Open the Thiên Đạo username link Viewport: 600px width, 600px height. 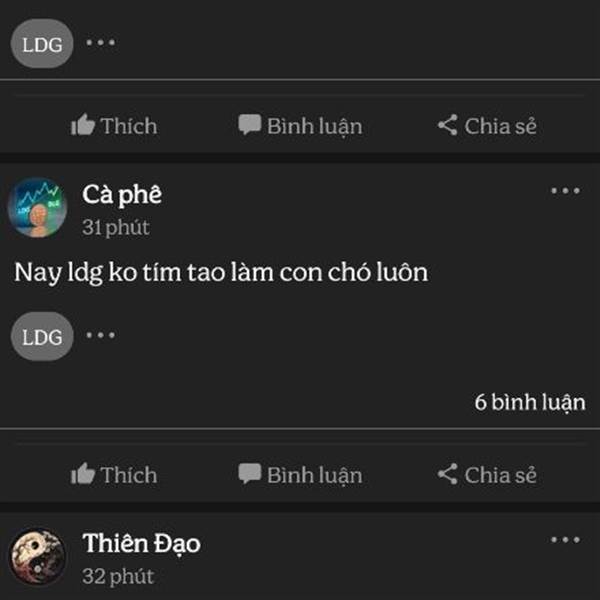(141, 544)
